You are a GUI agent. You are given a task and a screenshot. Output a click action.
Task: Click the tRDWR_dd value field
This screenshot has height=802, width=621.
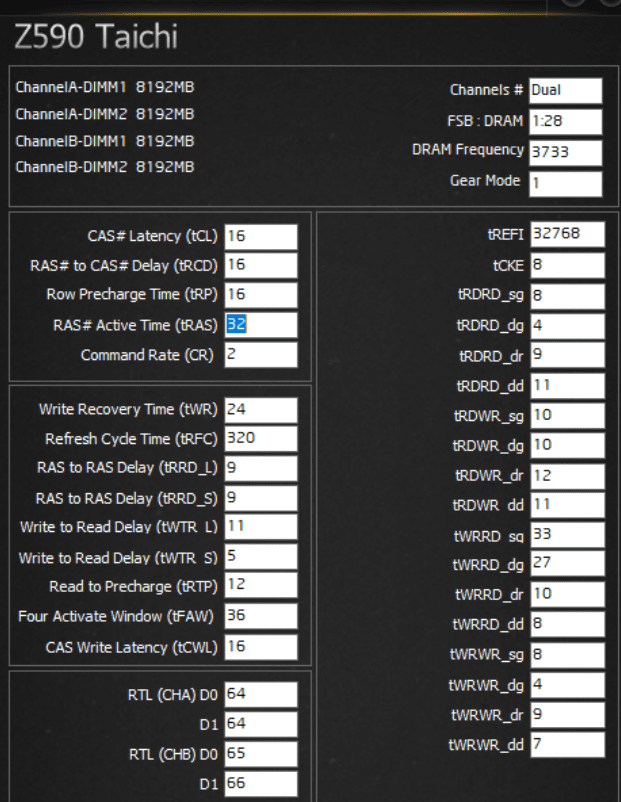coord(567,505)
